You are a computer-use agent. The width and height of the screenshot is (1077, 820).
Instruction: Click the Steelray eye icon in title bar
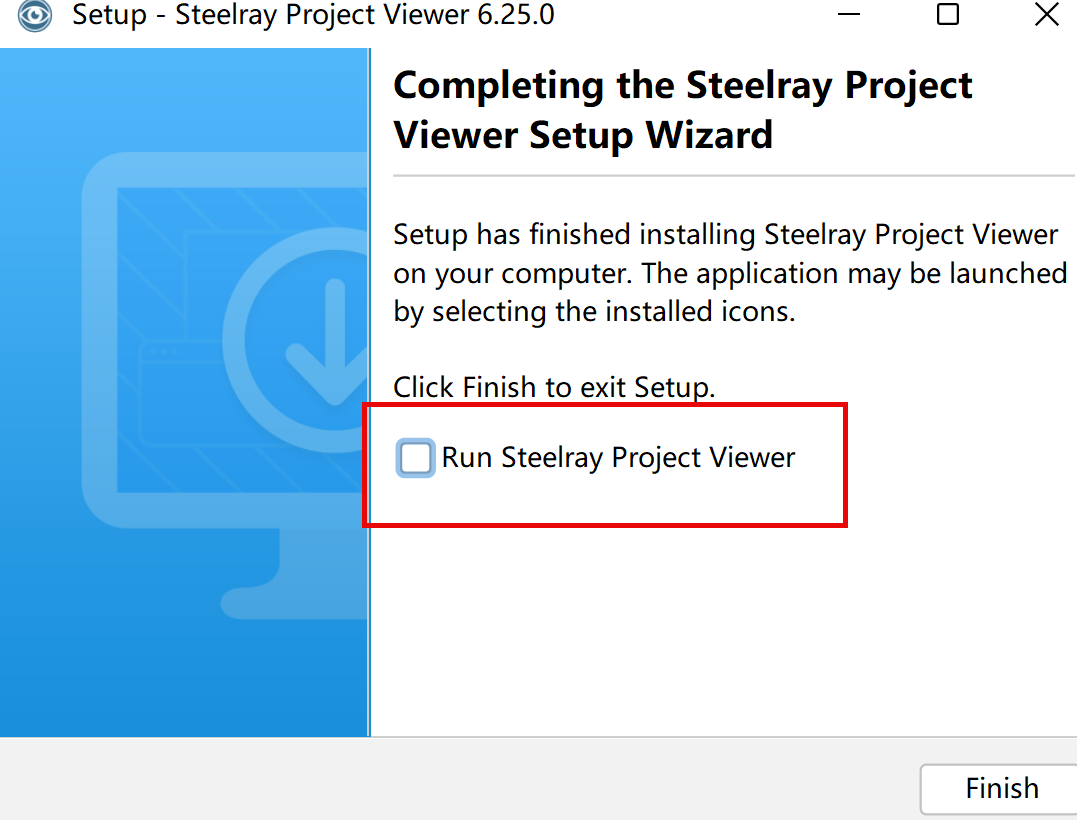[x=35, y=15]
